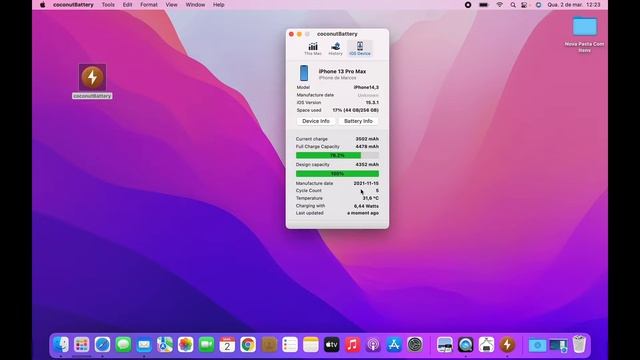Open Photos from the Dock
Image resolution: width=640 pixels, height=360 pixels.
185,345
